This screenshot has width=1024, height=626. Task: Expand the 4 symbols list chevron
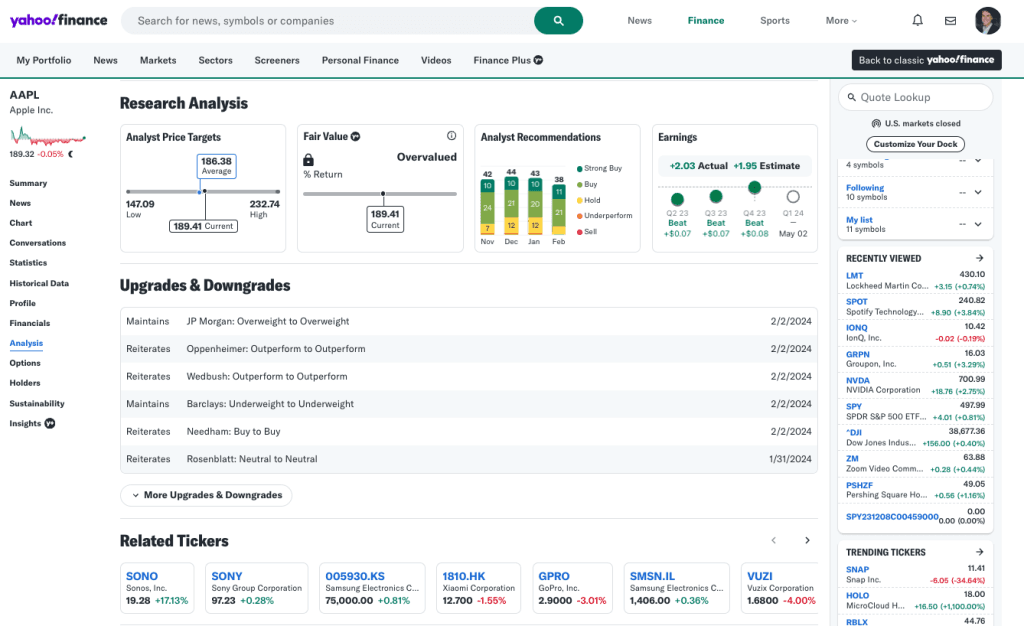978,161
